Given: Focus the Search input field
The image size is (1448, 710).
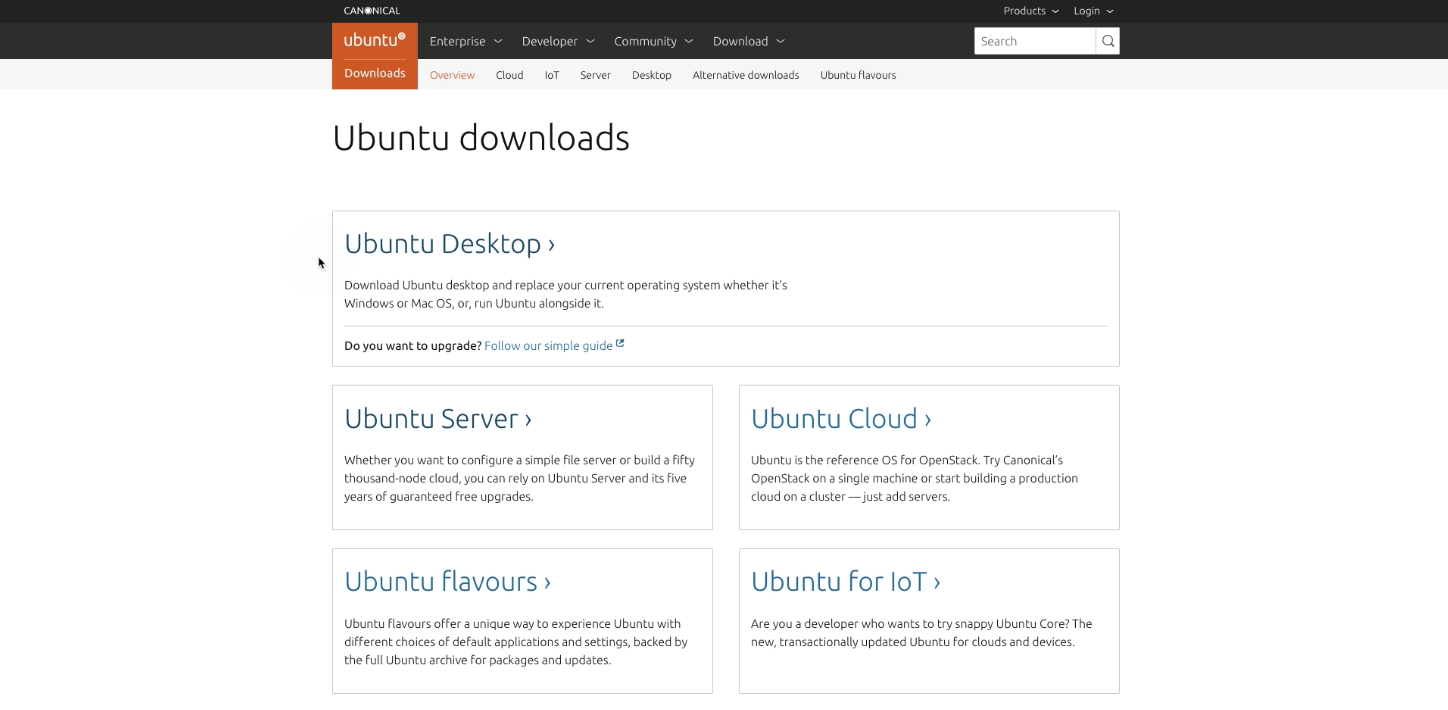Looking at the screenshot, I should tap(1035, 41).
